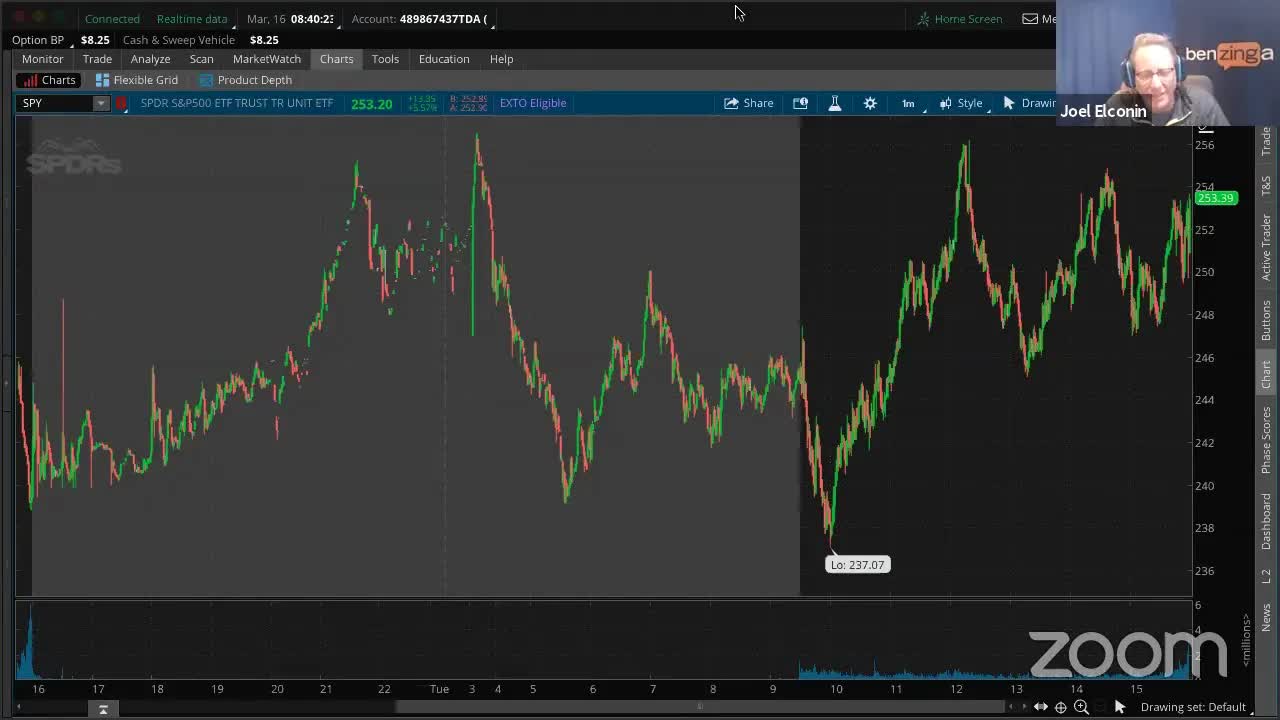Screen dimensions: 1280x720
Task: Click the EXTO Eligible label
Action: (x=533, y=103)
